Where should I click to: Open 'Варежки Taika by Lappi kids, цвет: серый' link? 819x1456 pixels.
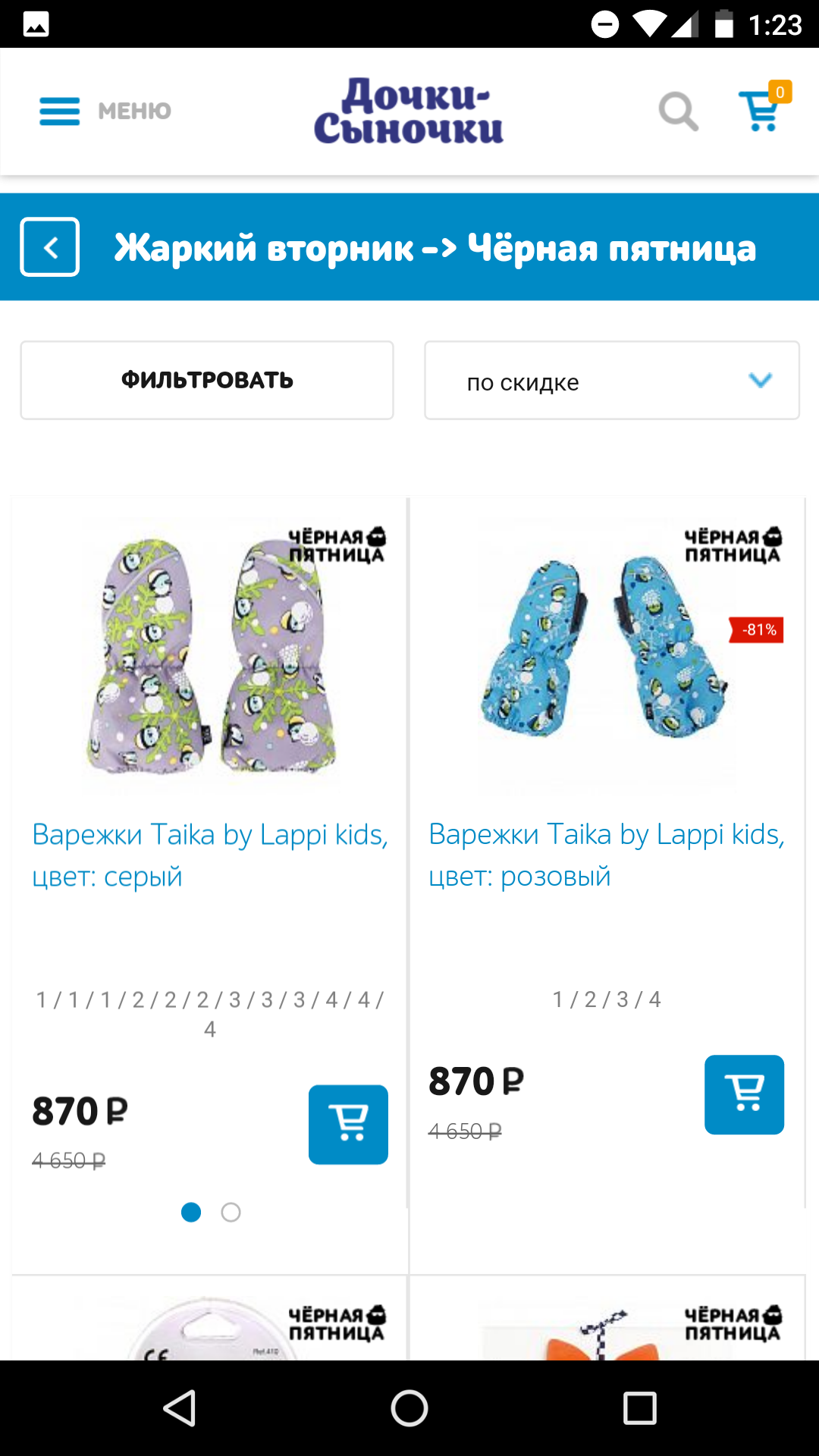pyautogui.click(x=209, y=855)
